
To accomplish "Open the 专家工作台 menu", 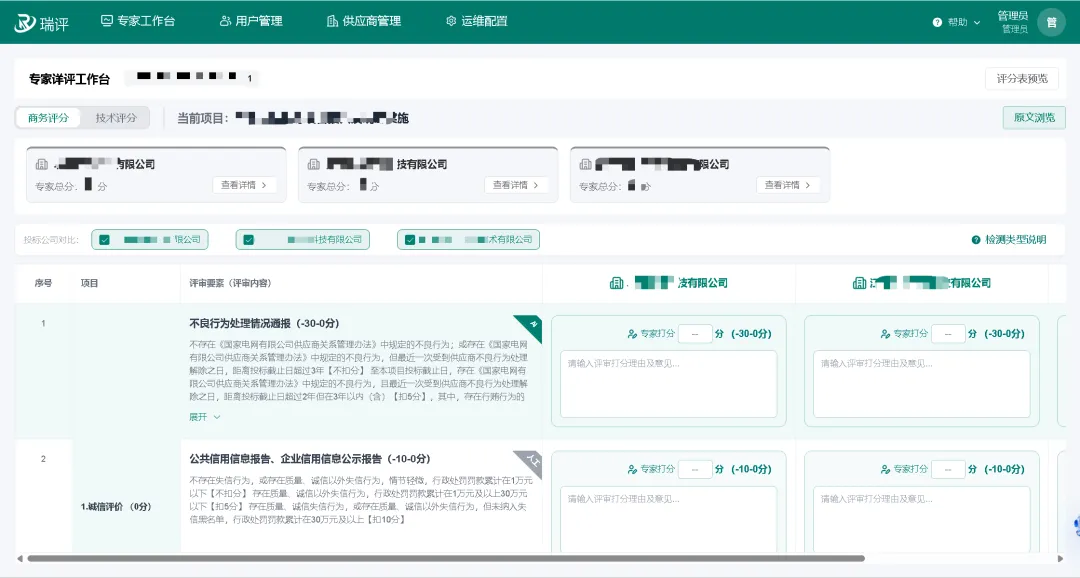I will click(138, 21).
